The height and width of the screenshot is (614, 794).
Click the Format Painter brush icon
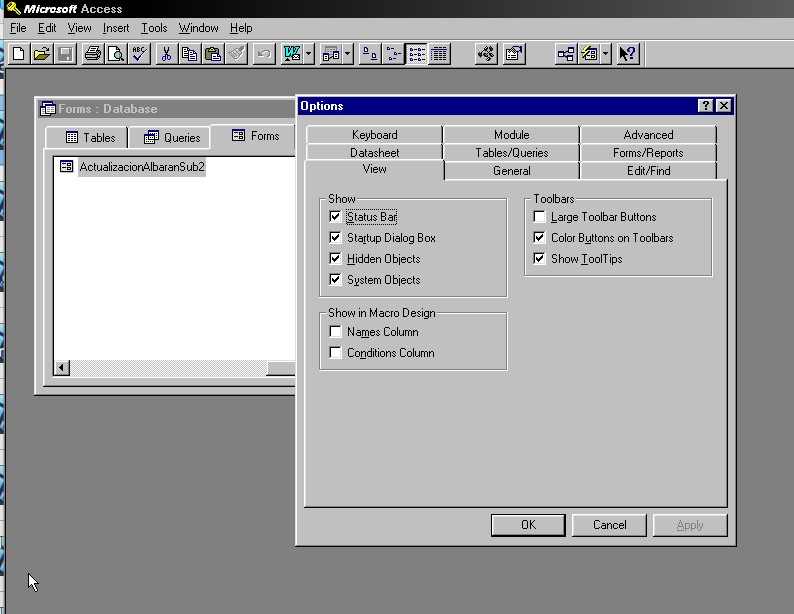pyautogui.click(x=236, y=54)
